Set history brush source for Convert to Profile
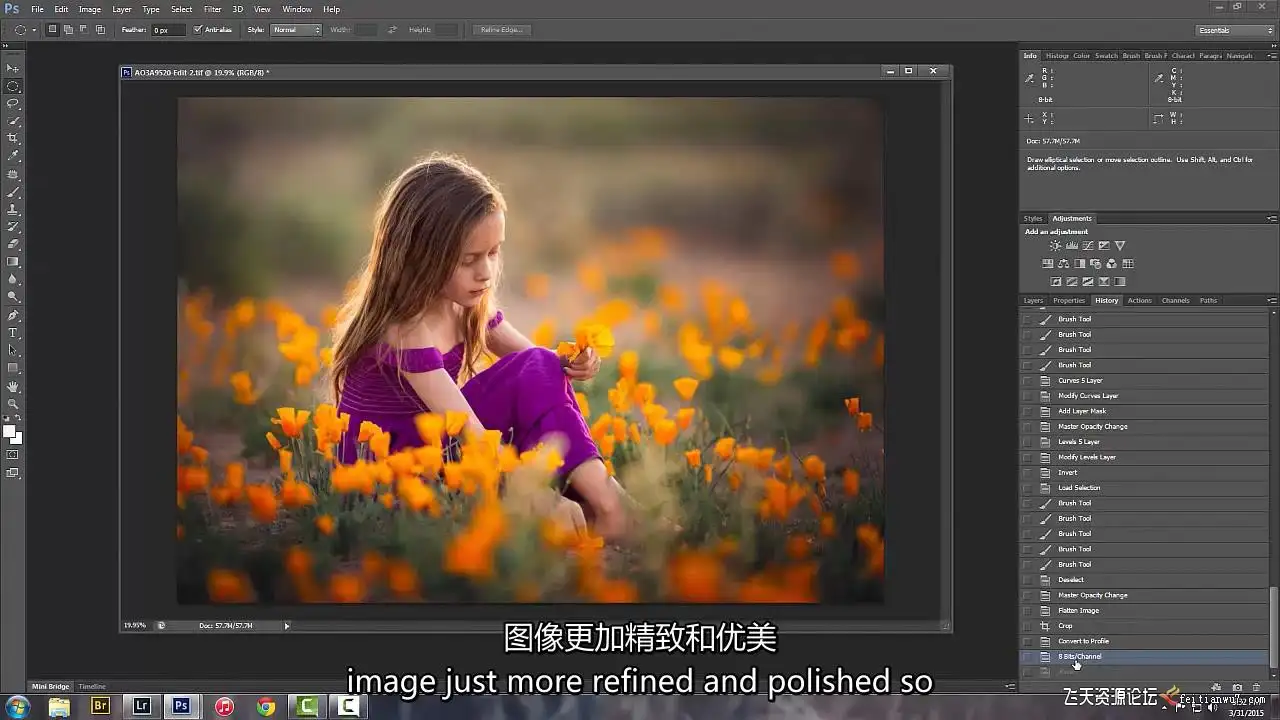The height and width of the screenshot is (720, 1280). (x=1027, y=641)
